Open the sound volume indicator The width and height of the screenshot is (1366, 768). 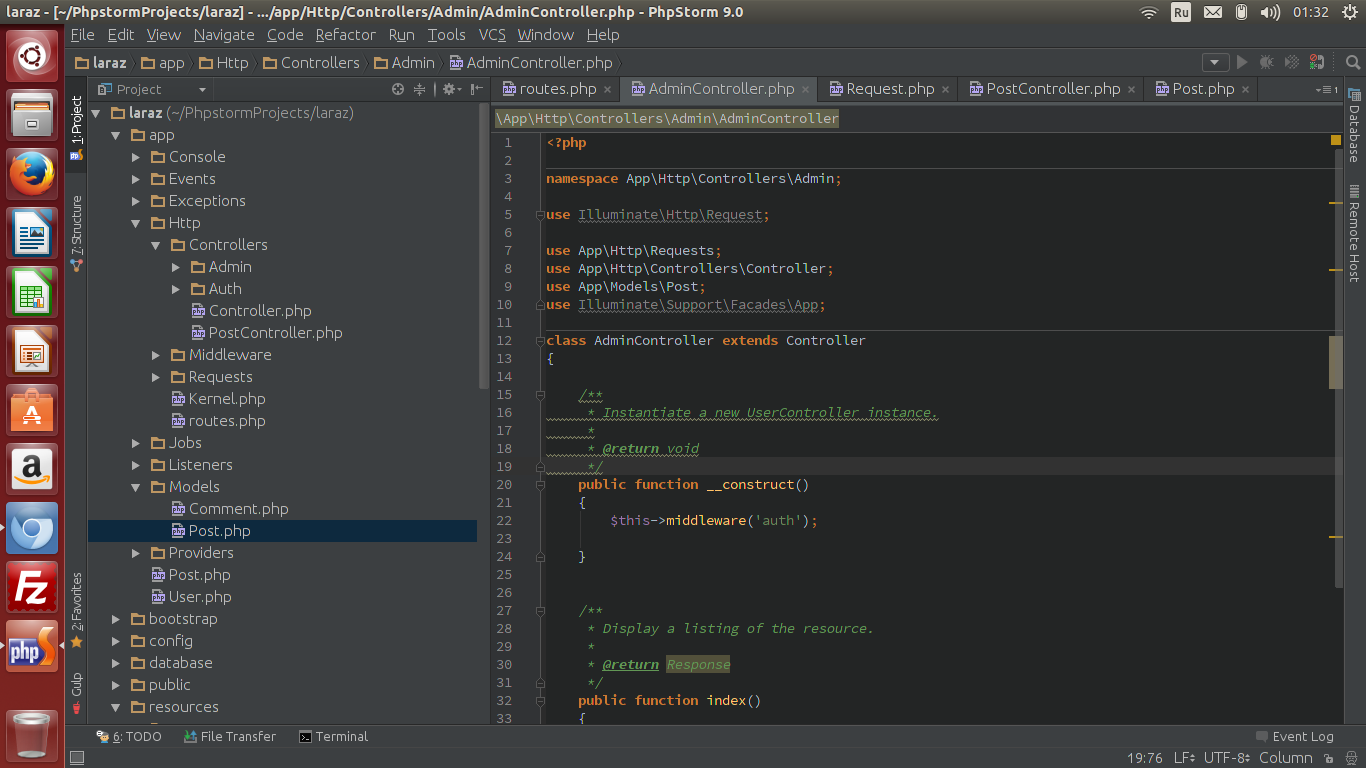1270,12
